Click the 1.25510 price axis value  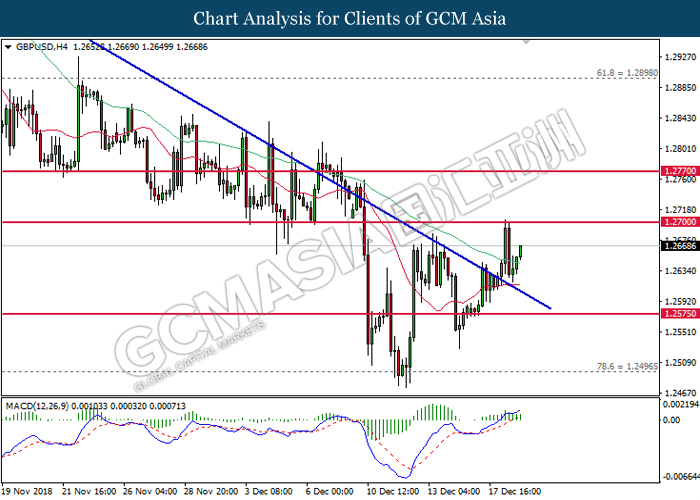coord(680,332)
